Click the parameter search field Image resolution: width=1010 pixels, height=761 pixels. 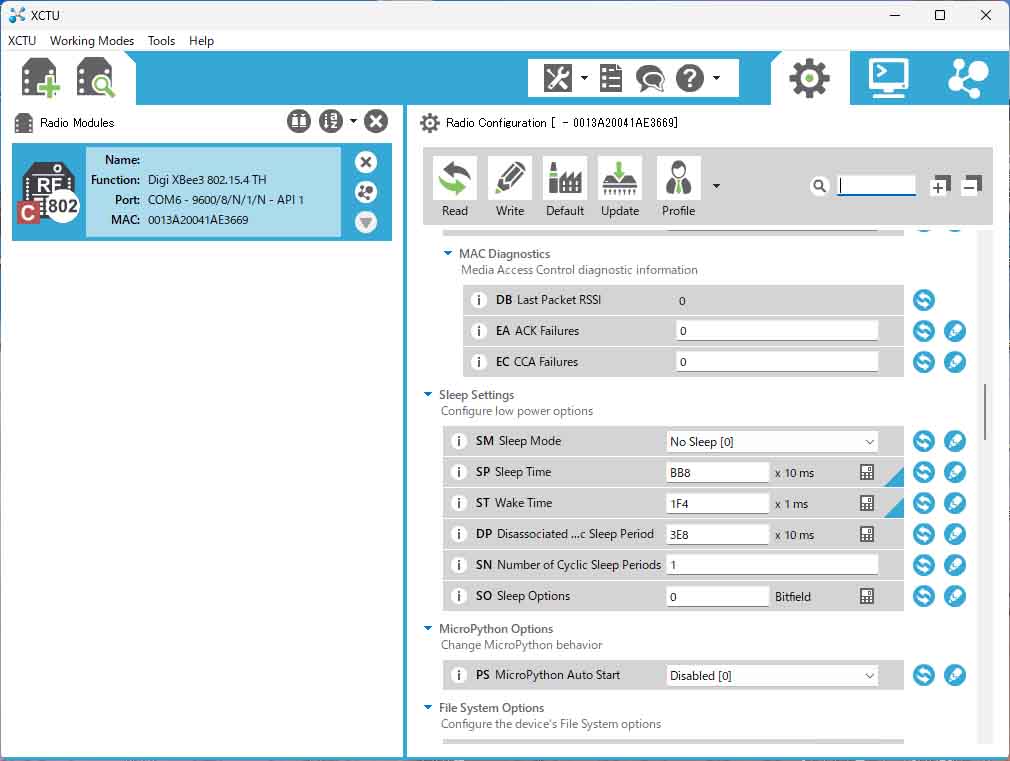click(877, 186)
